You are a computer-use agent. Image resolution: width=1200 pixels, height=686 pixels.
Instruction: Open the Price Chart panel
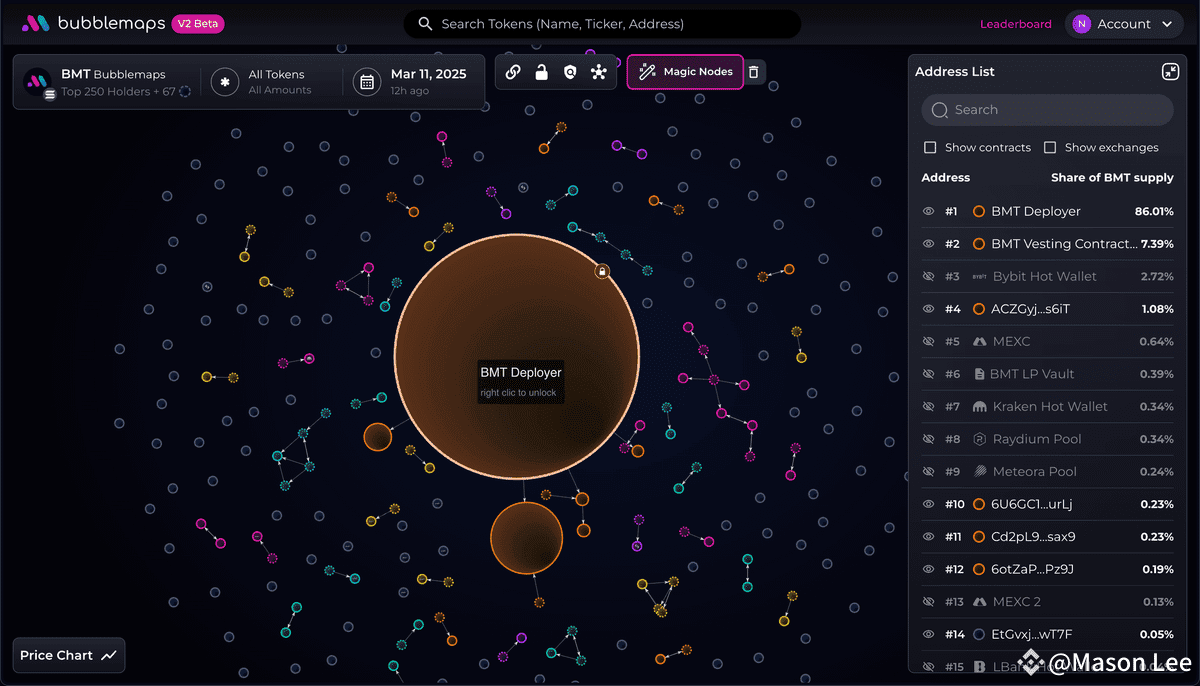pyautogui.click(x=68, y=656)
